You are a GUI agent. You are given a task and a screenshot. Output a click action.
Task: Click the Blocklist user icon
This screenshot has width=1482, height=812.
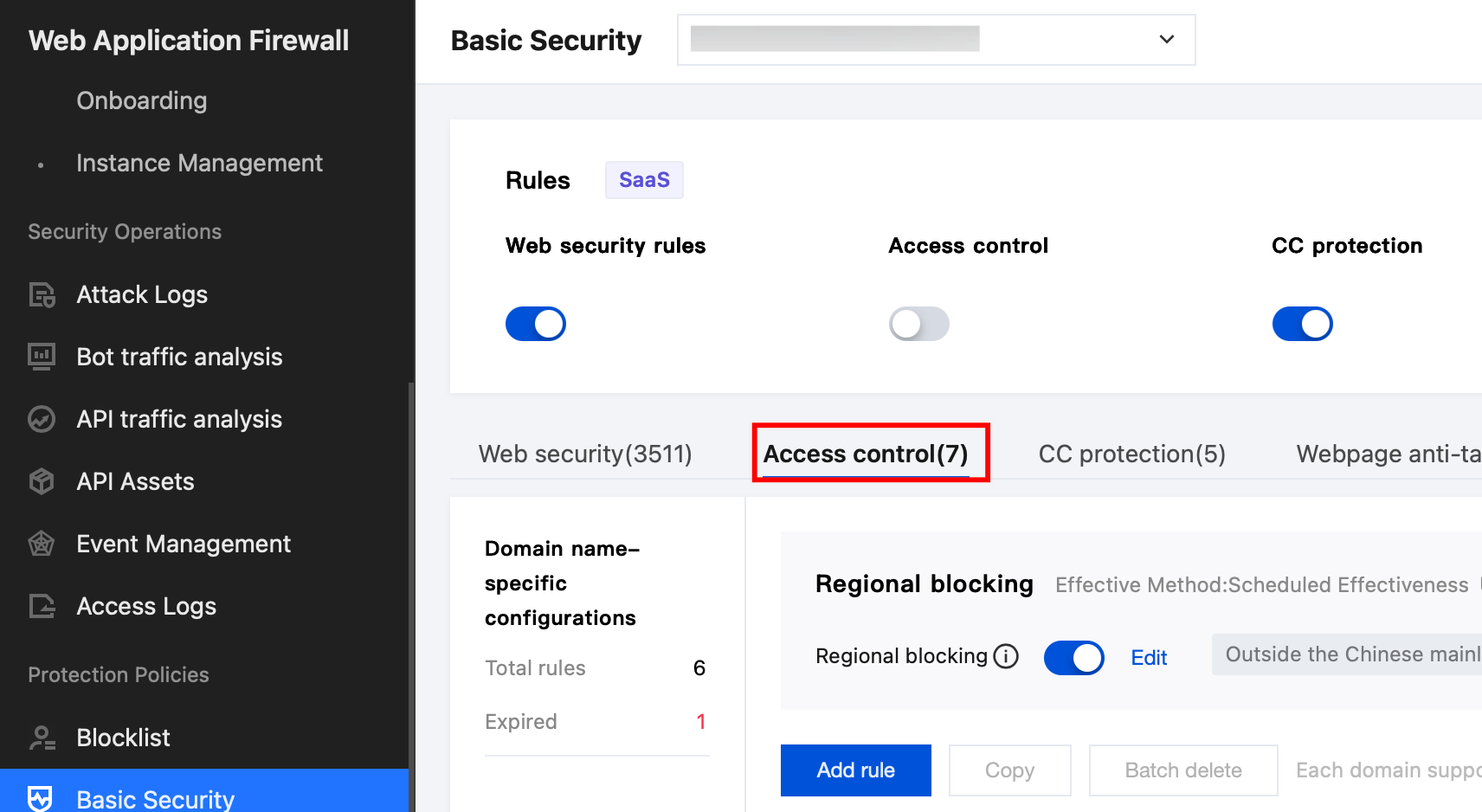click(42, 738)
